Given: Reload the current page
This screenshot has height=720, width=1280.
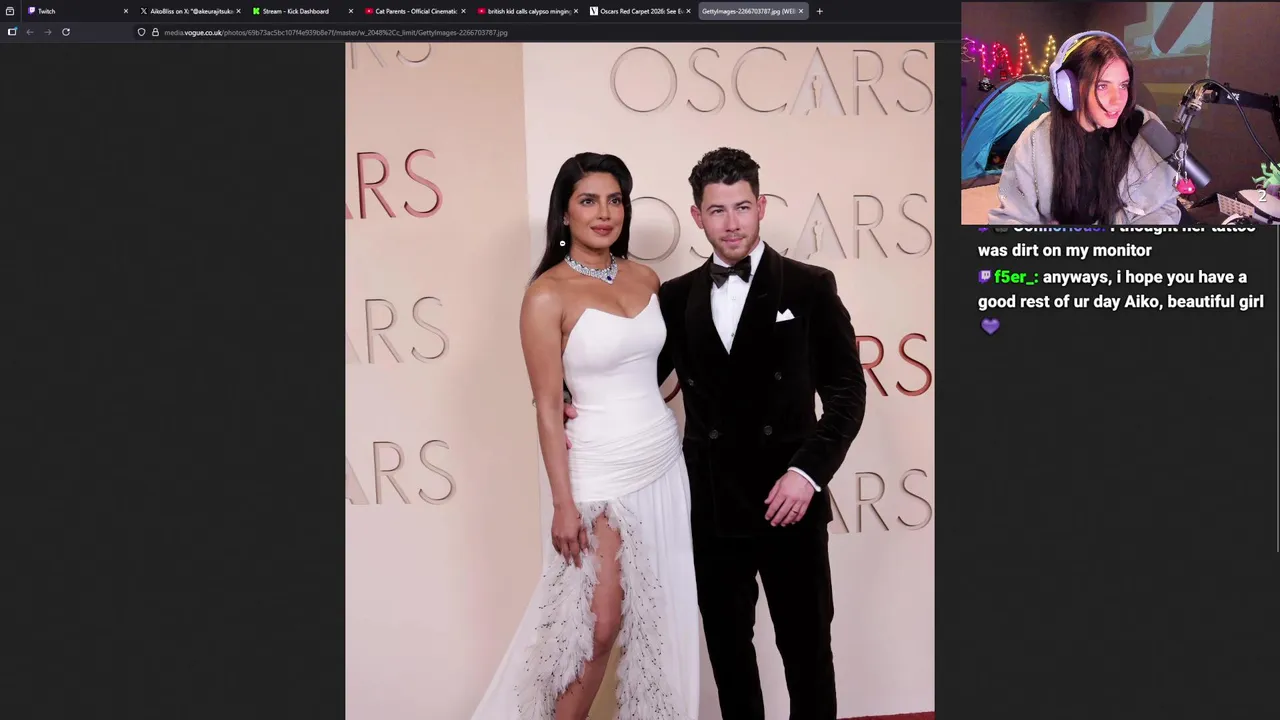Looking at the screenshot, I should [66, 32].
